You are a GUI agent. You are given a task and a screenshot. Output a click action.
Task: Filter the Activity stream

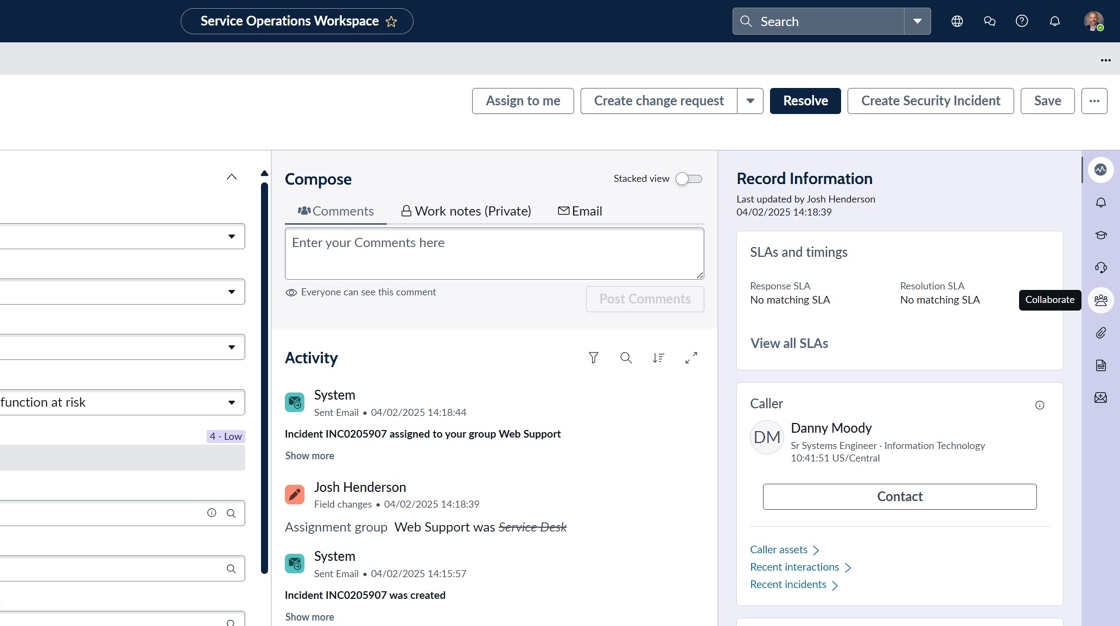(x=594, y=358)
